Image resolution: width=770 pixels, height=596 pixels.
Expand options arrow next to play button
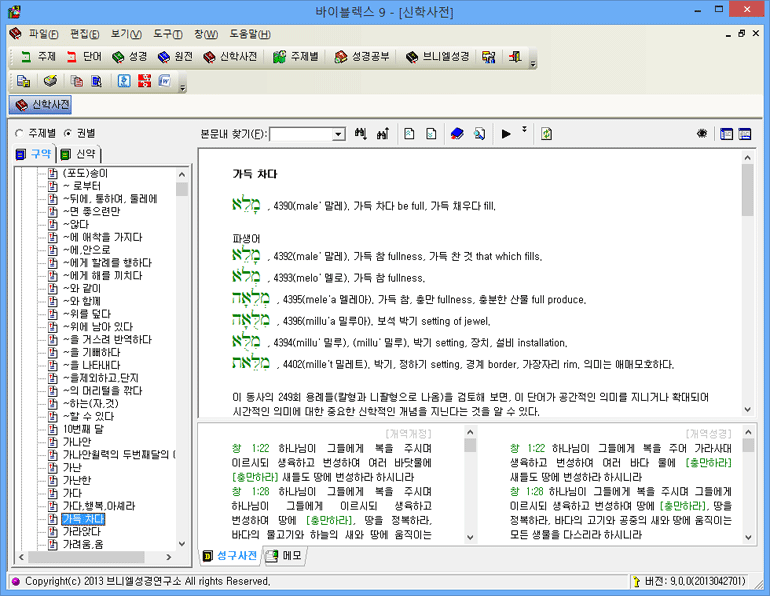click(x=524, y=129)
